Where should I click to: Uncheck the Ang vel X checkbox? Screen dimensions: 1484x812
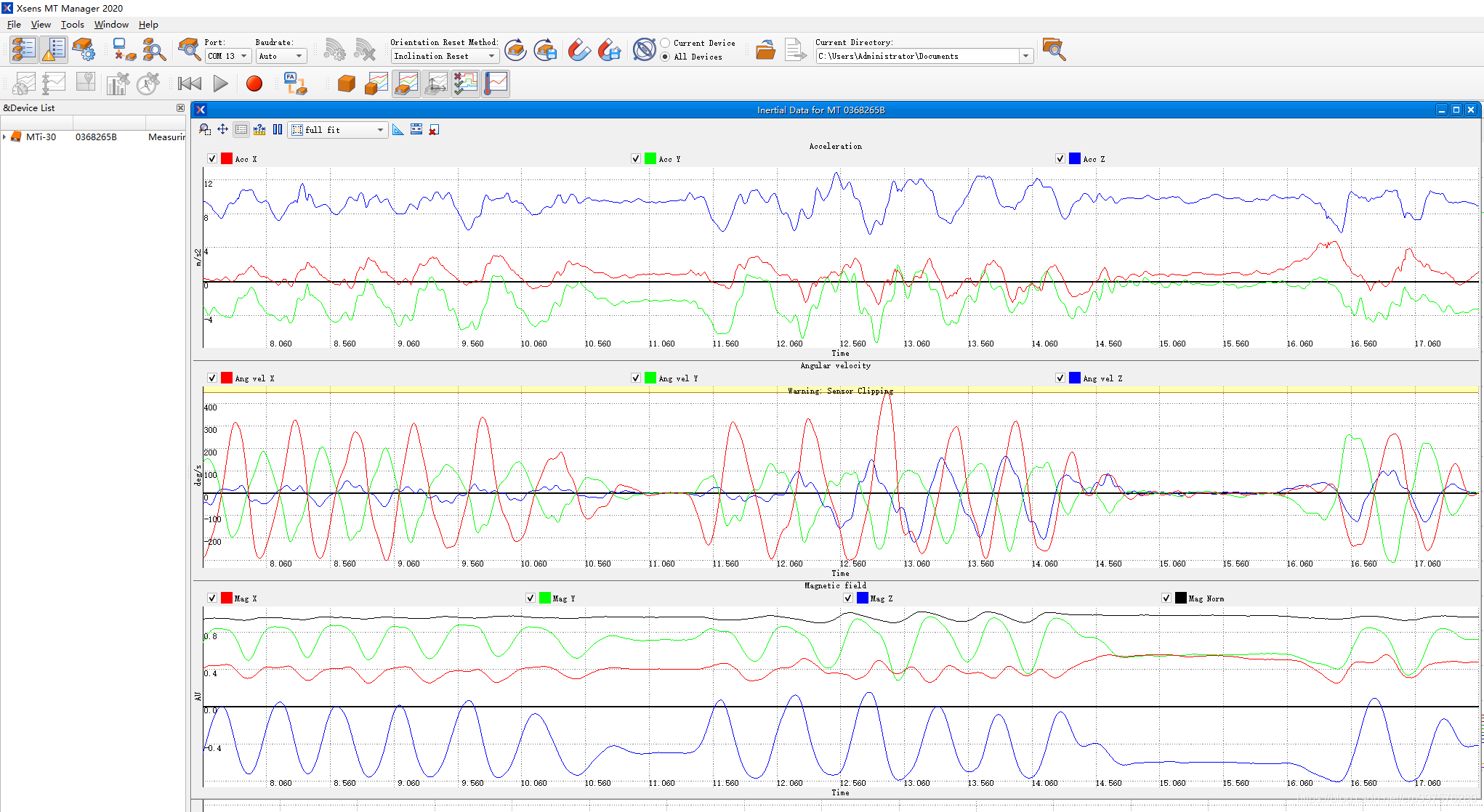click(x=212, y=378)
